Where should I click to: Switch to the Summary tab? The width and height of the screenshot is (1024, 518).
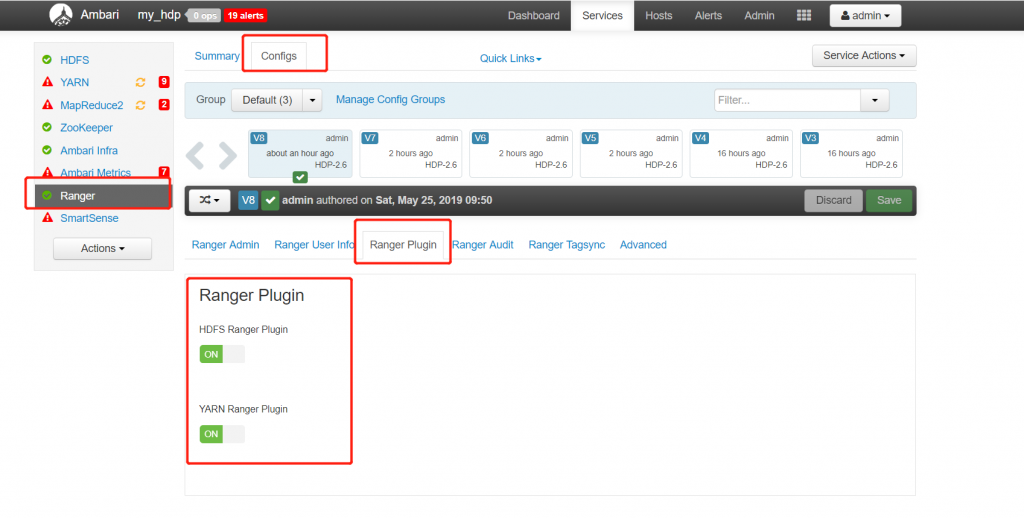click(x=217, y=56)
